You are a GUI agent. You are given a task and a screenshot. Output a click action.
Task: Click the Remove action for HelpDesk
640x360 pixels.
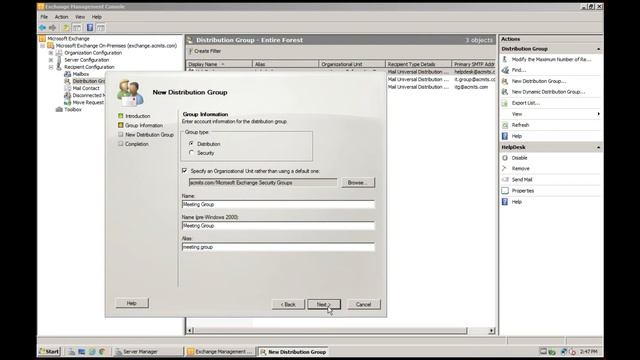tap(520, 168)
